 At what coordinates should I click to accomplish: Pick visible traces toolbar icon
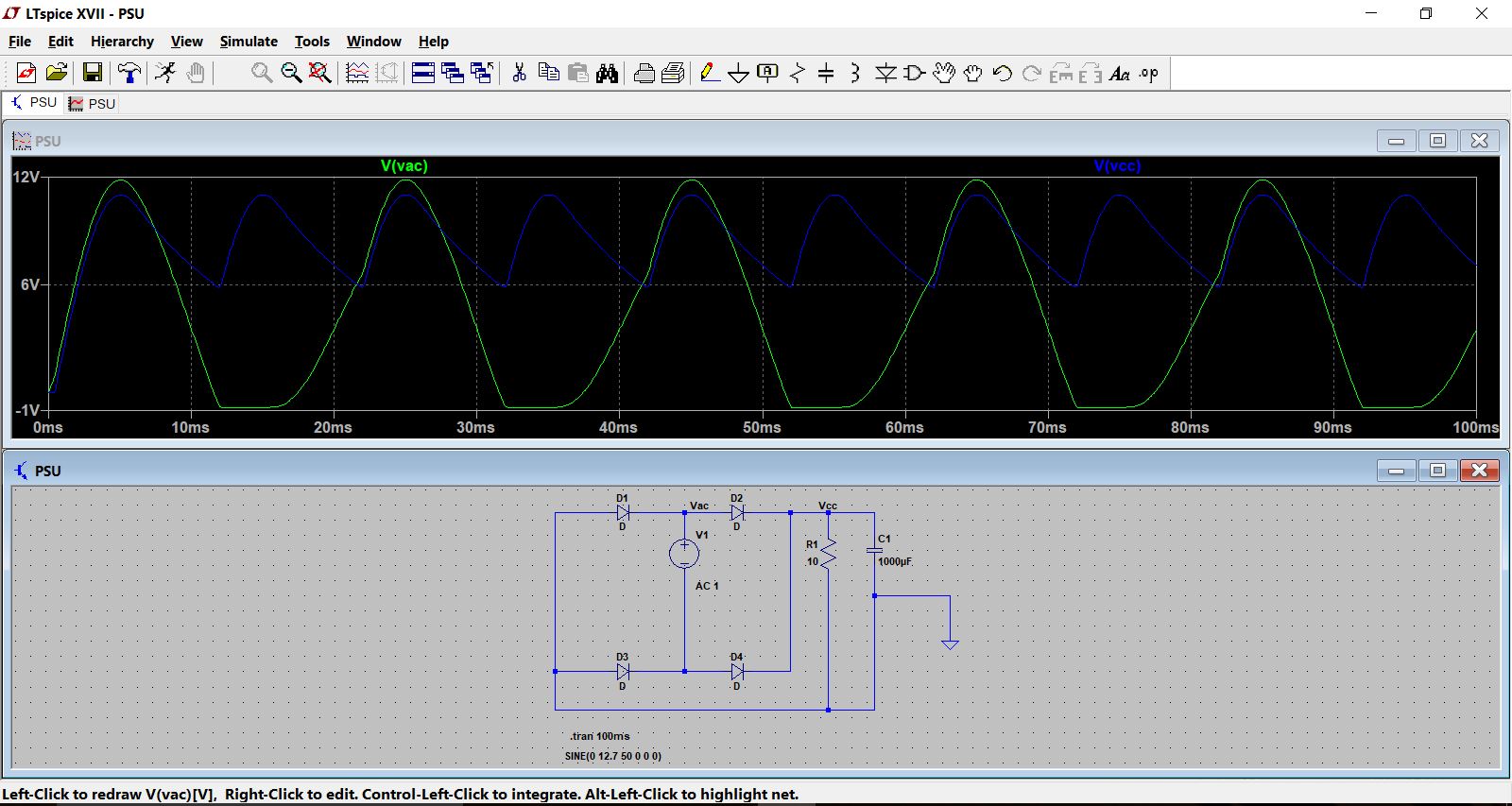357,73
